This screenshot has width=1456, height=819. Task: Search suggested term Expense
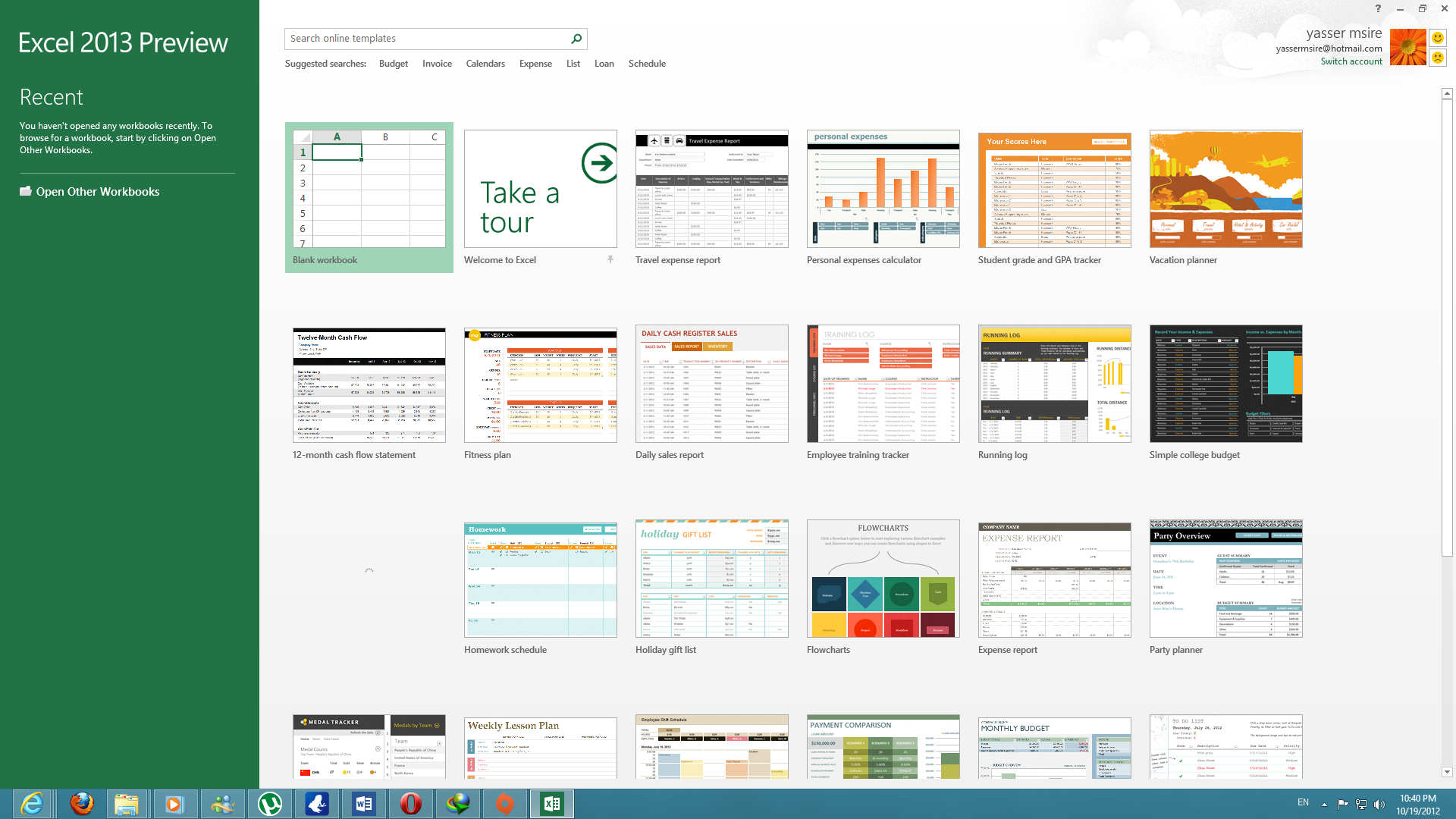coord(535,64)
